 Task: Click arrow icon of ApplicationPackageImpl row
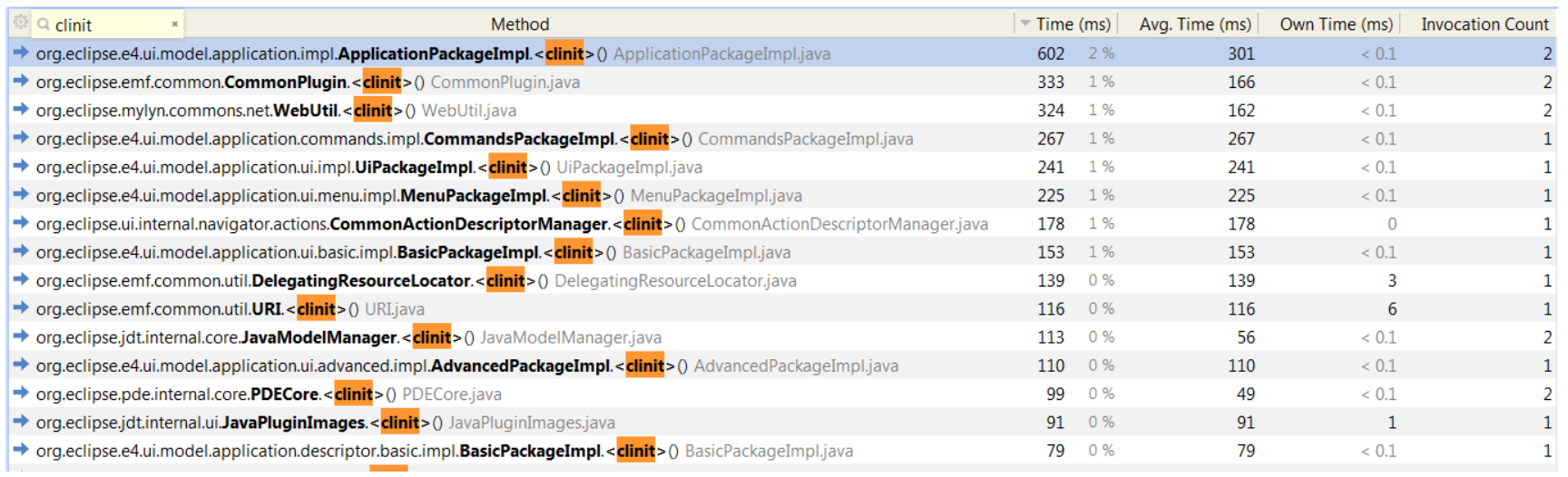(x=21, y=54)
